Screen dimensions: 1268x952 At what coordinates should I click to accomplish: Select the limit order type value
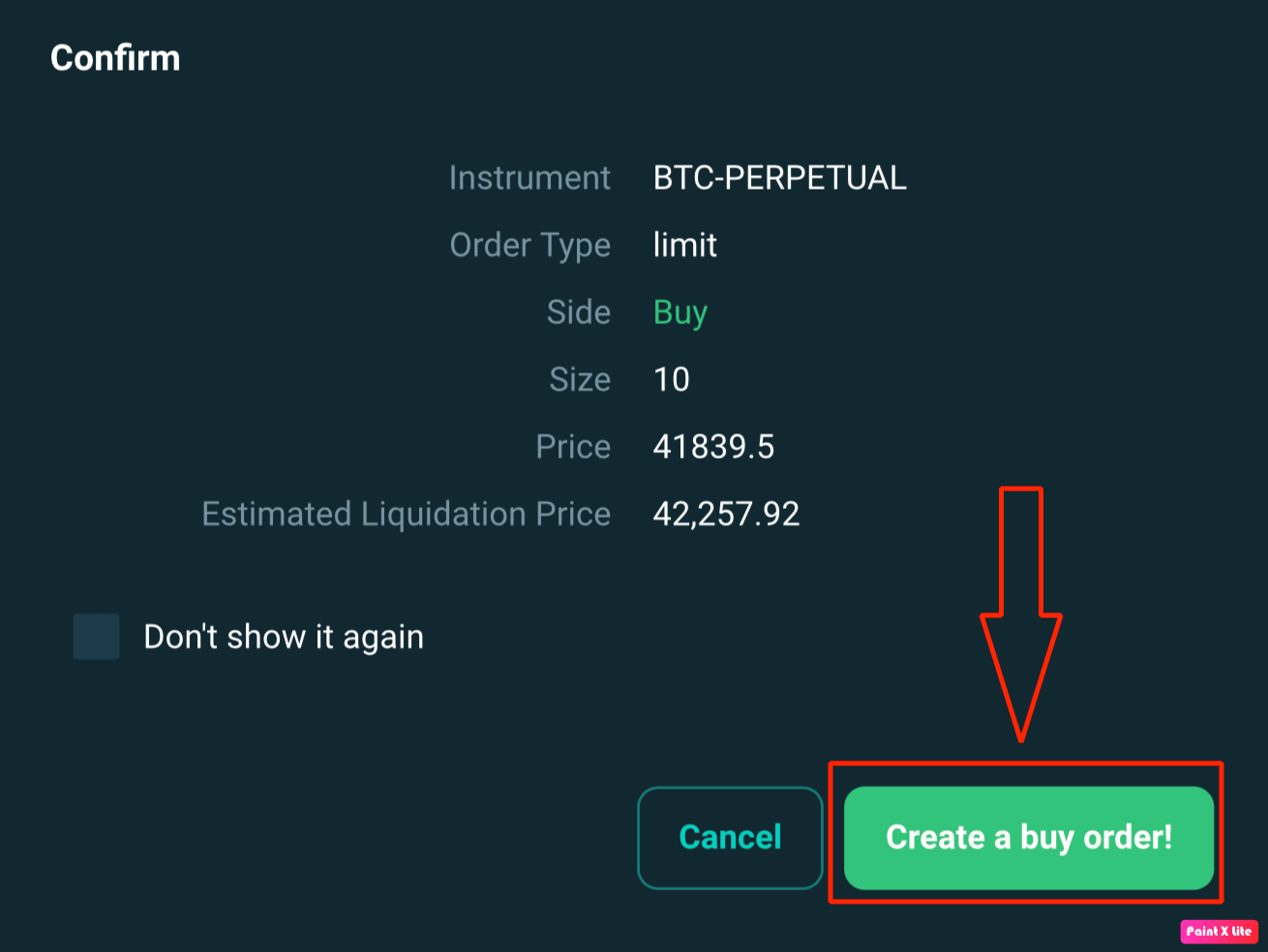point(684,245)
